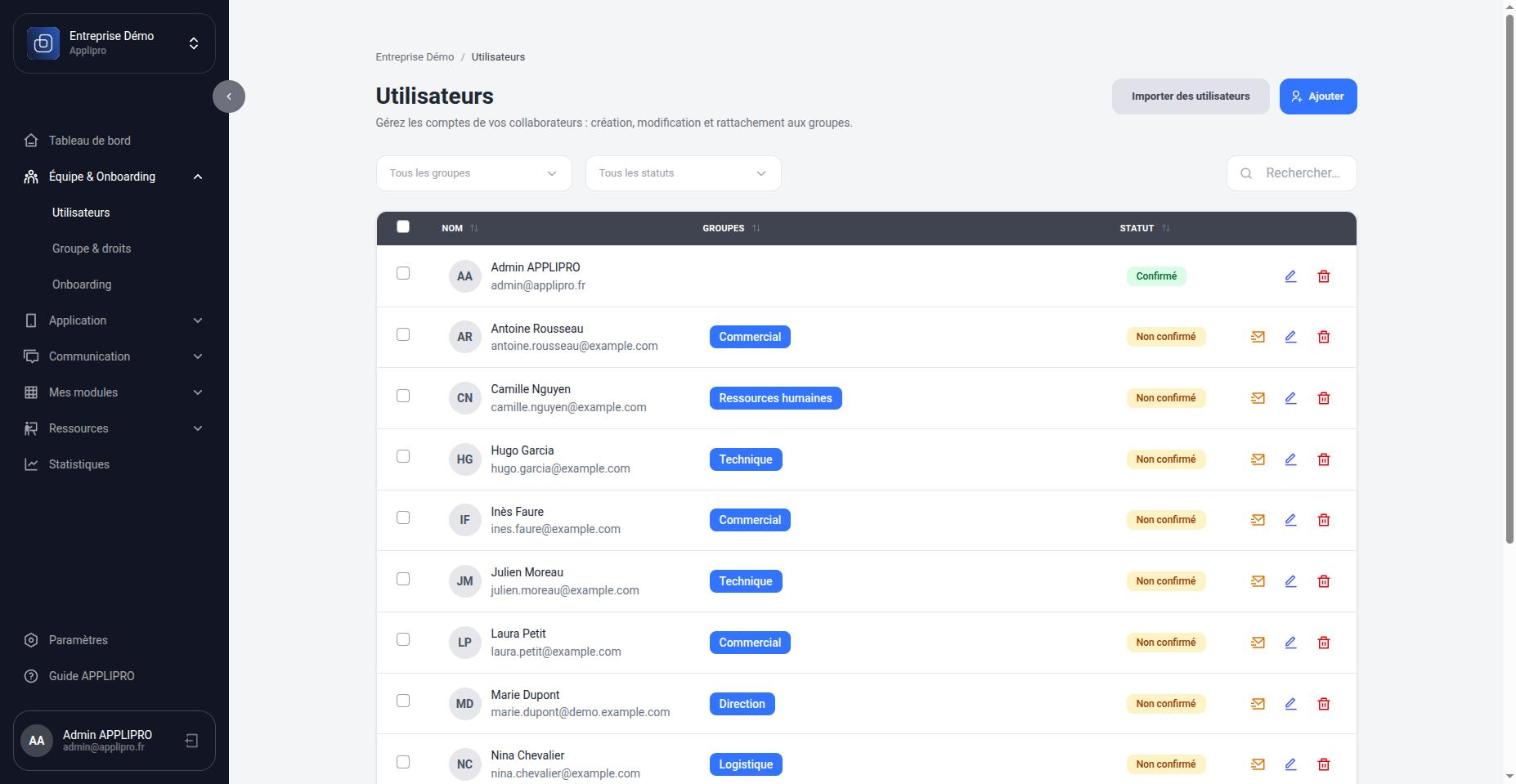
Task: Open the 'Tous les groupes' filter dropdown
Action: 474,173
